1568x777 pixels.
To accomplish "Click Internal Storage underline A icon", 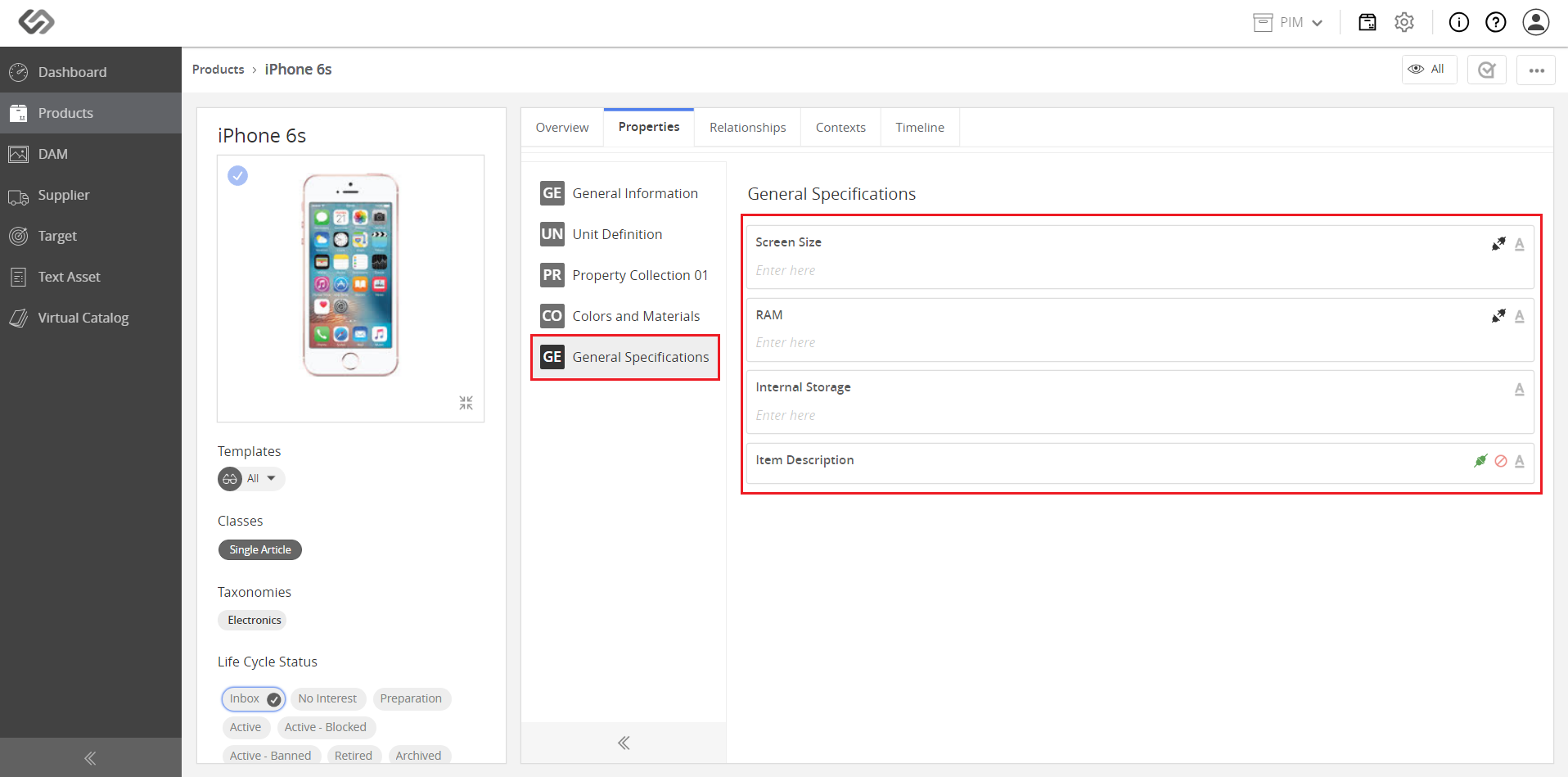I will [x=1520, y=389].
